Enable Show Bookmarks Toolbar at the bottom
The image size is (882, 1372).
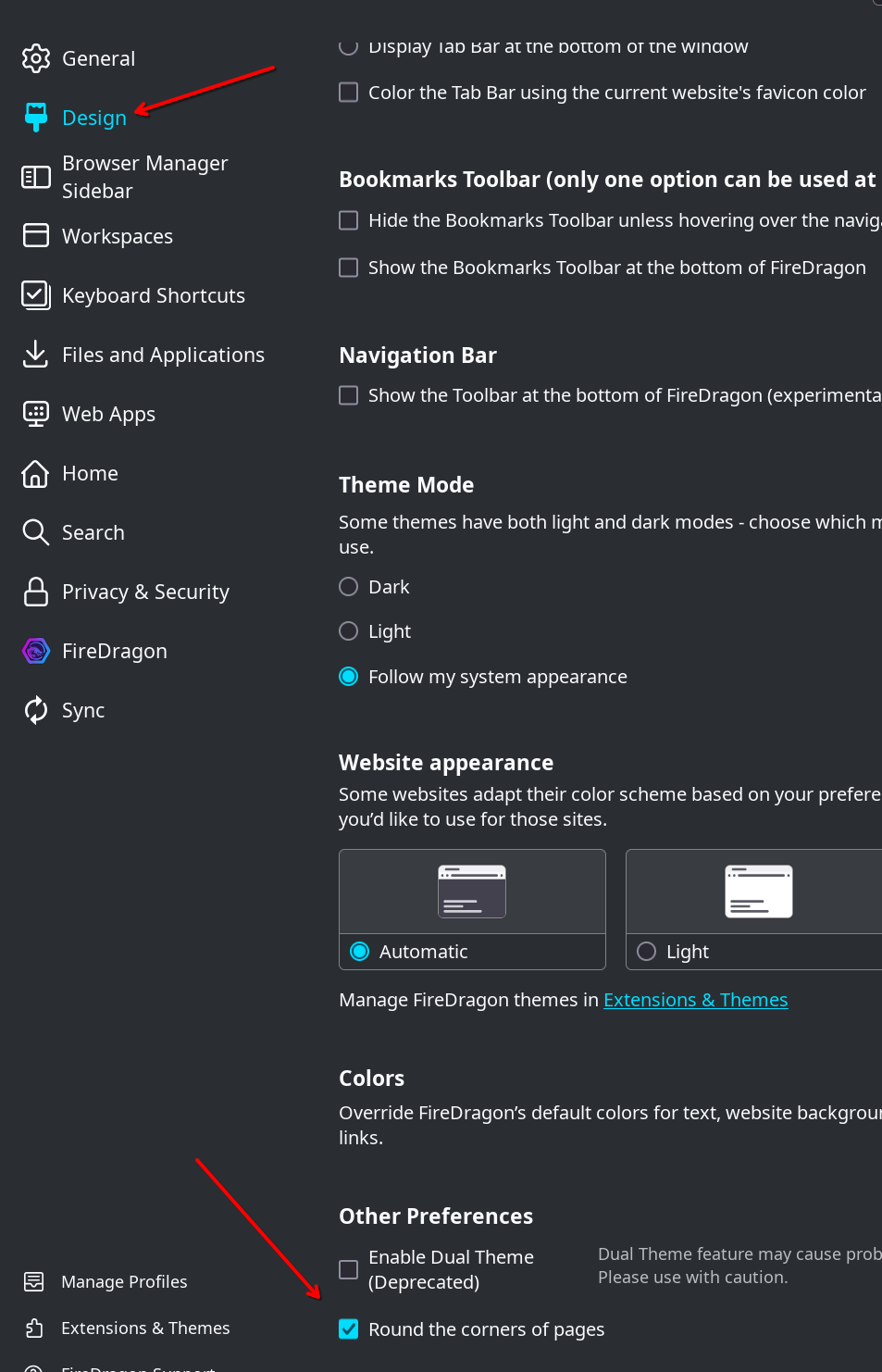coord(349,268)
